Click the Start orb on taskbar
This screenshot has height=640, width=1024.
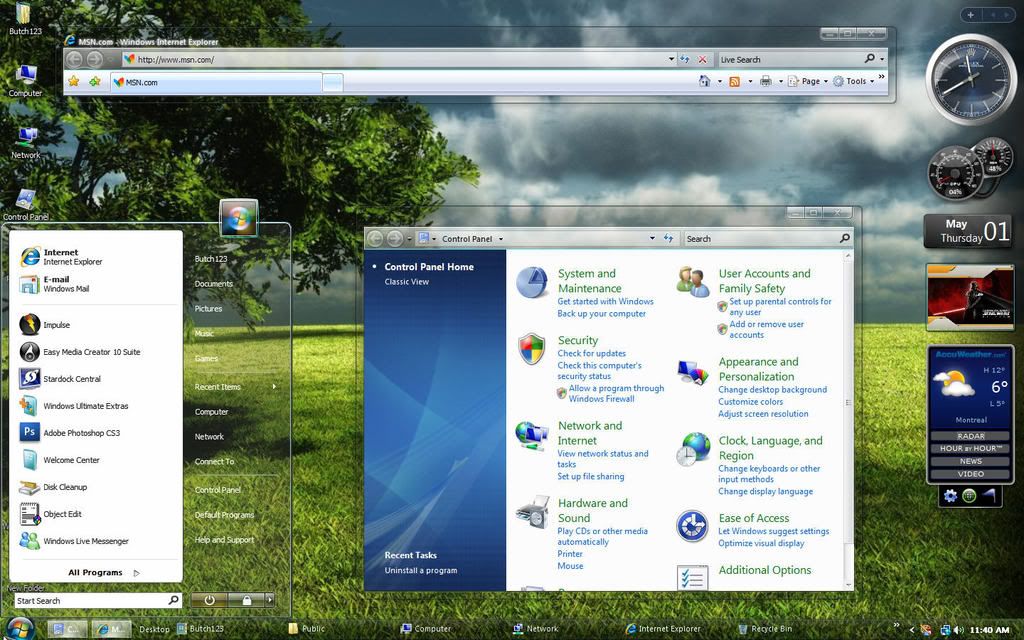click(20, 628)
